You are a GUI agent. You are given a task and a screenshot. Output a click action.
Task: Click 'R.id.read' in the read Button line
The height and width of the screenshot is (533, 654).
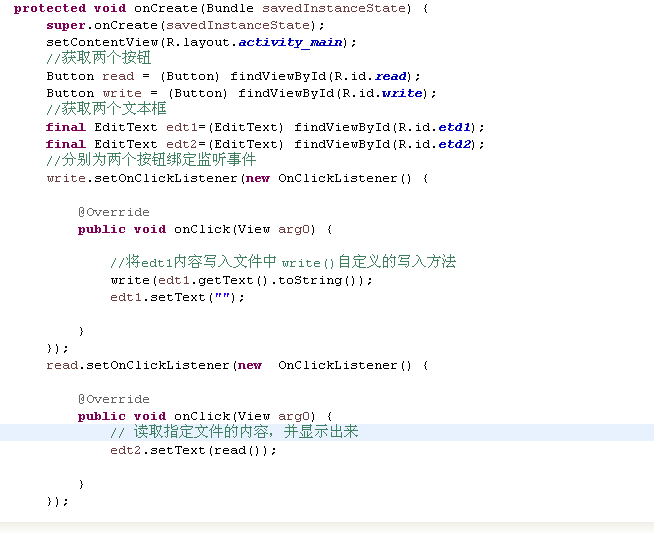[x=370, y=76]
